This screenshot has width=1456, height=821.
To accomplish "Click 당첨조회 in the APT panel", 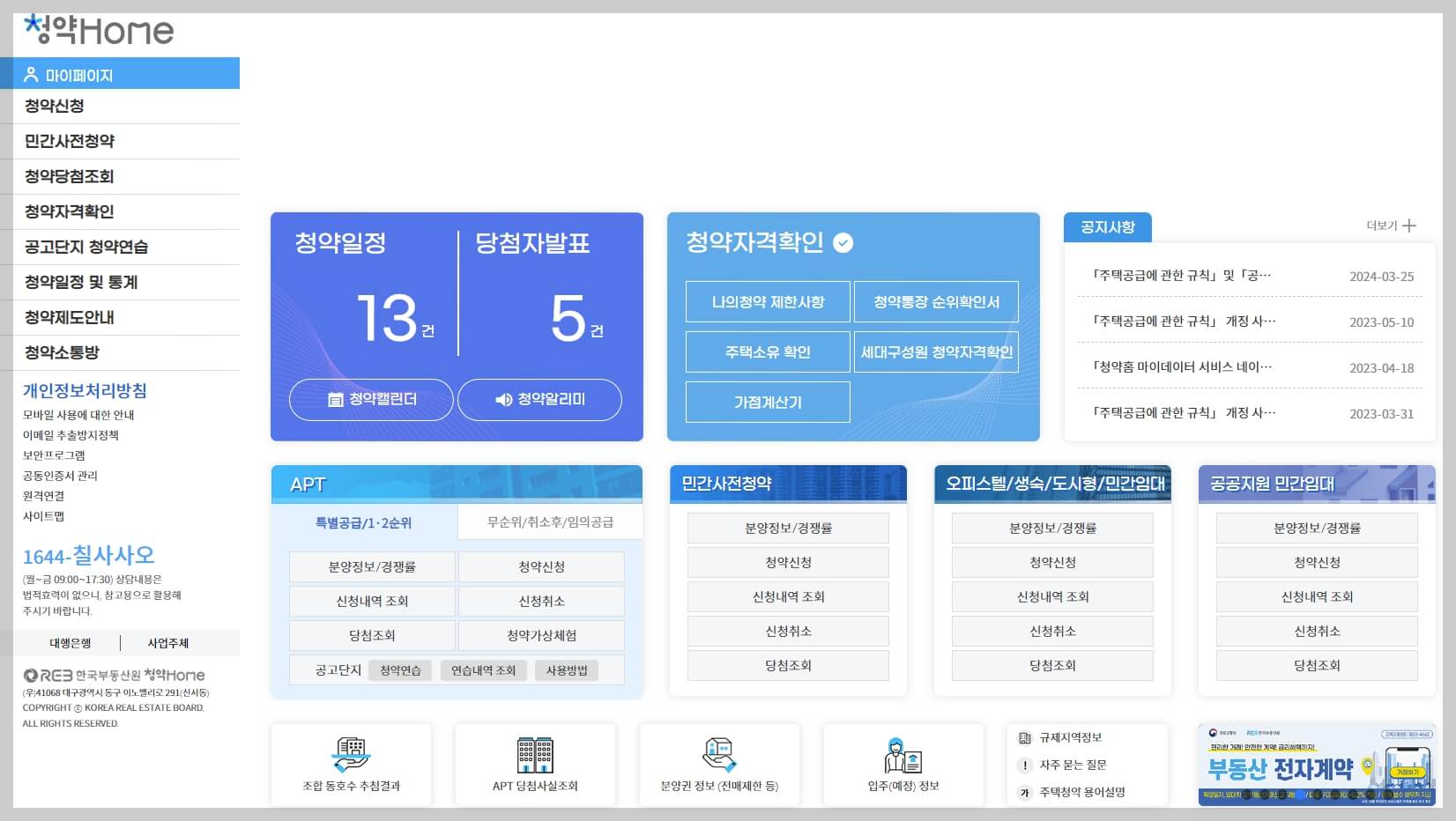I will 372,635.
